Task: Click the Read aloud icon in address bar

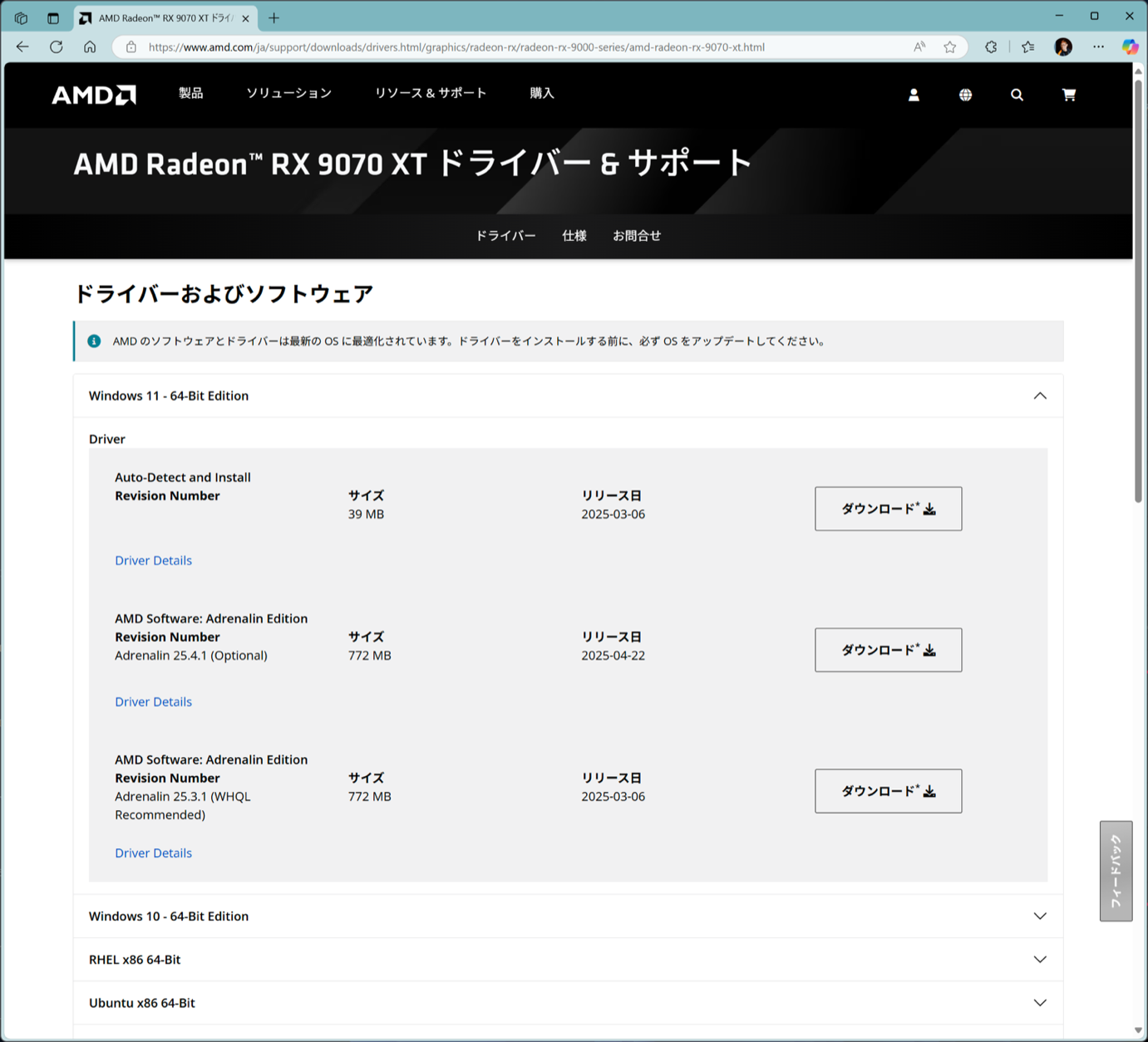Action: click(919, 47)
